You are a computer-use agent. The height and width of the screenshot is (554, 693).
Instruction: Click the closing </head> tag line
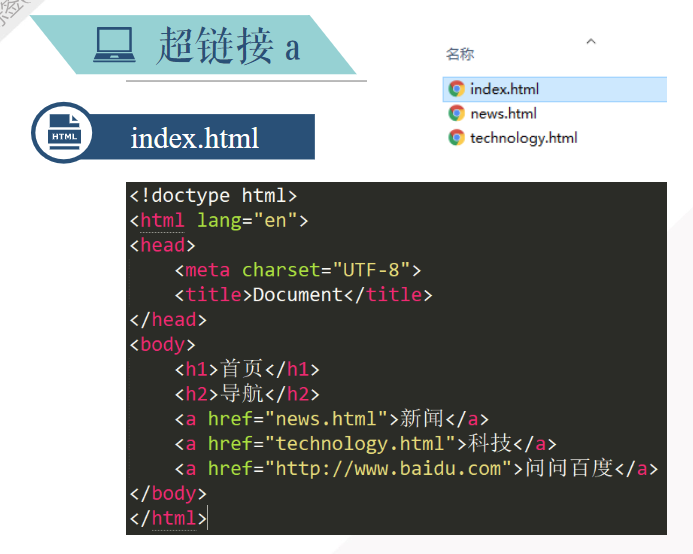(x=168, y=319)
